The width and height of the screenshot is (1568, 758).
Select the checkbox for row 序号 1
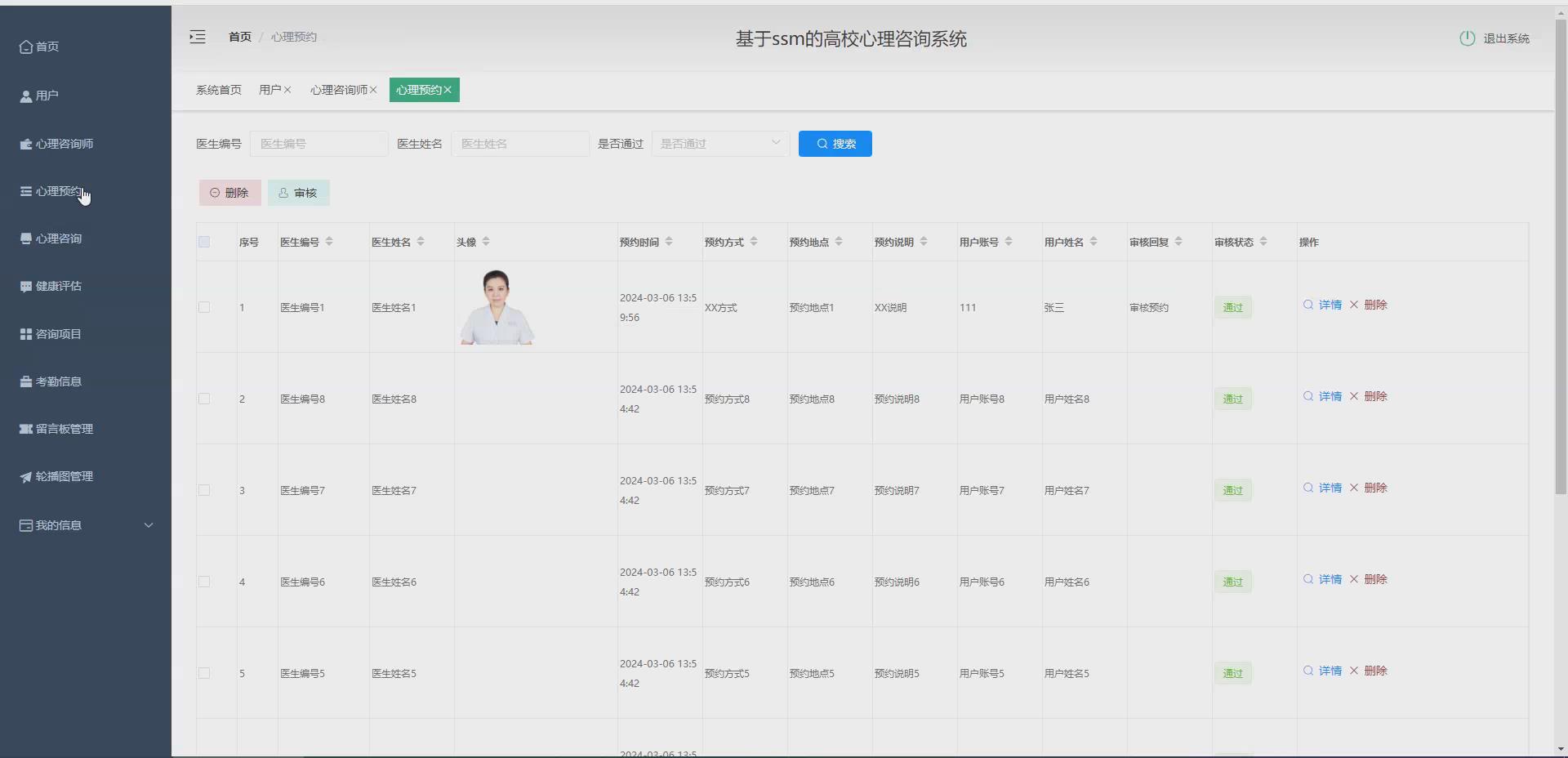click(x=204, y=307)
